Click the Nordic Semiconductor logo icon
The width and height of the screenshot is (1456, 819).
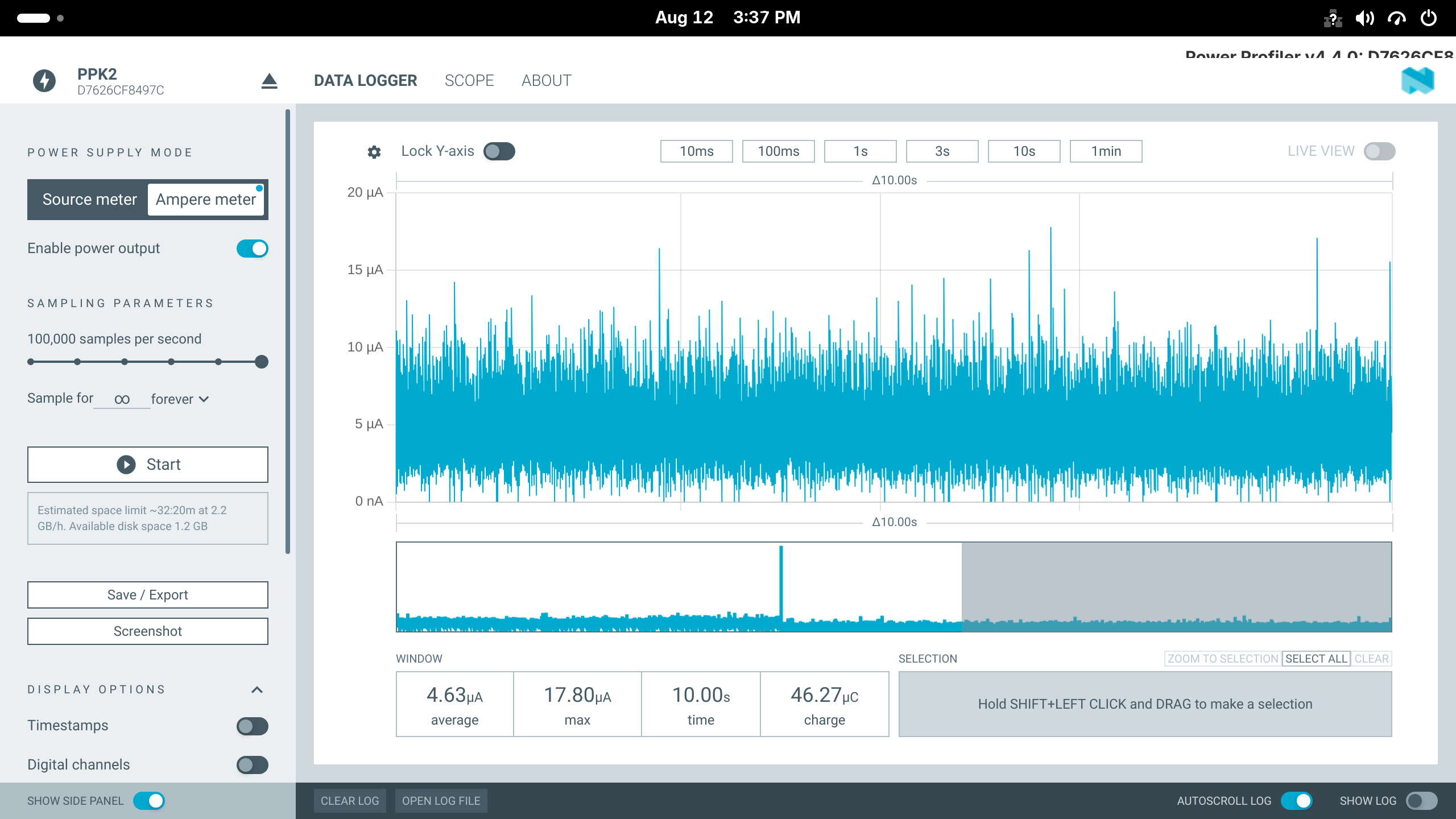pyautogui.click(x=1418, y=81)
